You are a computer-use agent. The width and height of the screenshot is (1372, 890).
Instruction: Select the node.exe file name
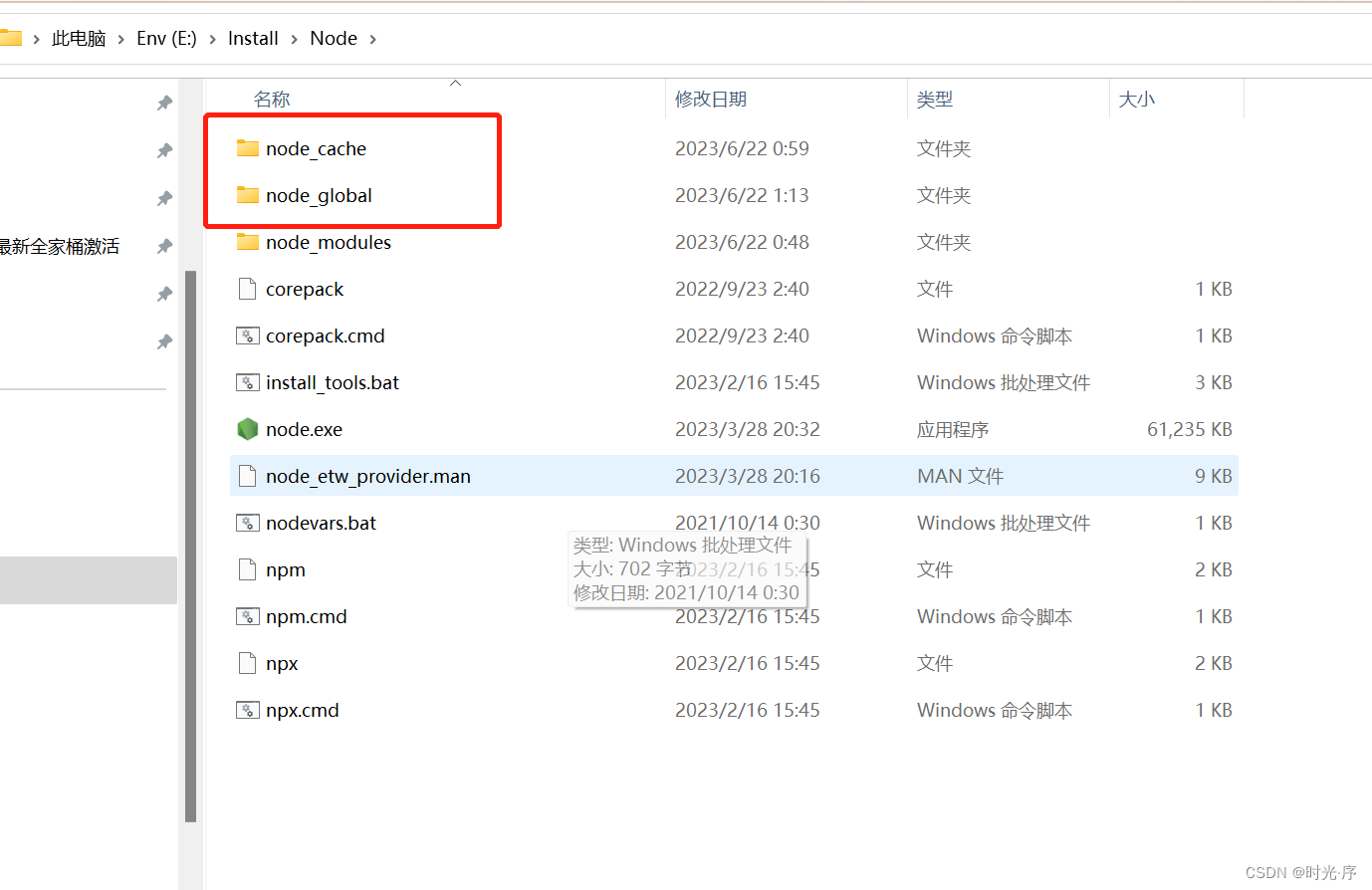[x=304, y=429]
